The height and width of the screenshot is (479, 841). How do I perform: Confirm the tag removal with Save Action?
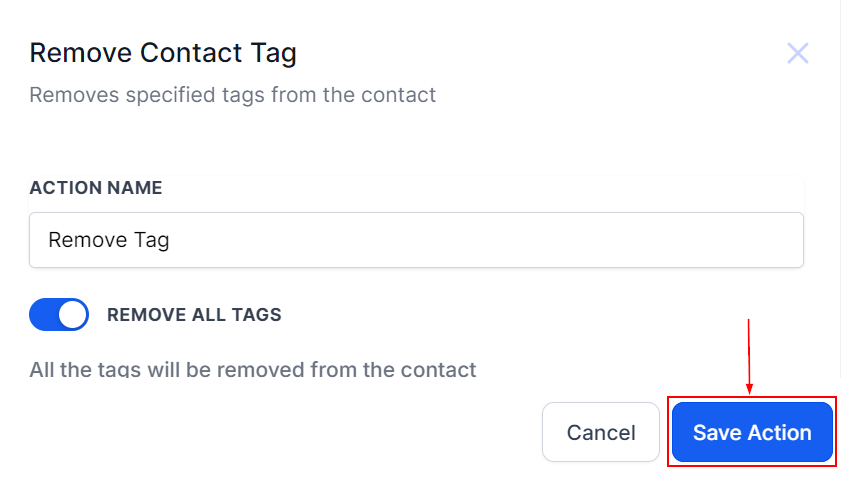[752, 432]
